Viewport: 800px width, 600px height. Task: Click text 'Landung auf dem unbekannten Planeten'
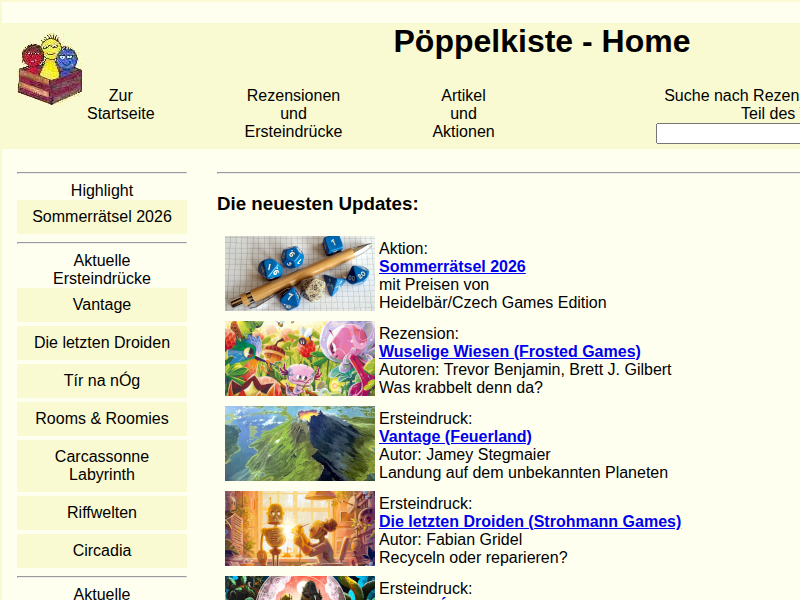523,472
